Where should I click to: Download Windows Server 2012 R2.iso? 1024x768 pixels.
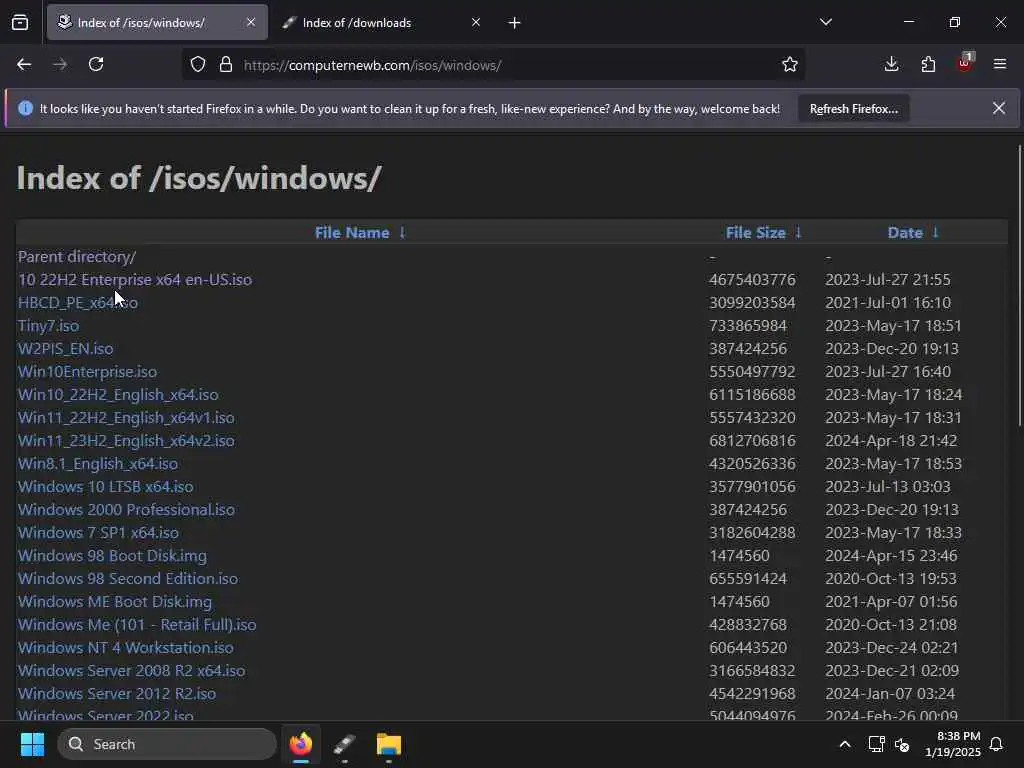(x=117, y=693)
